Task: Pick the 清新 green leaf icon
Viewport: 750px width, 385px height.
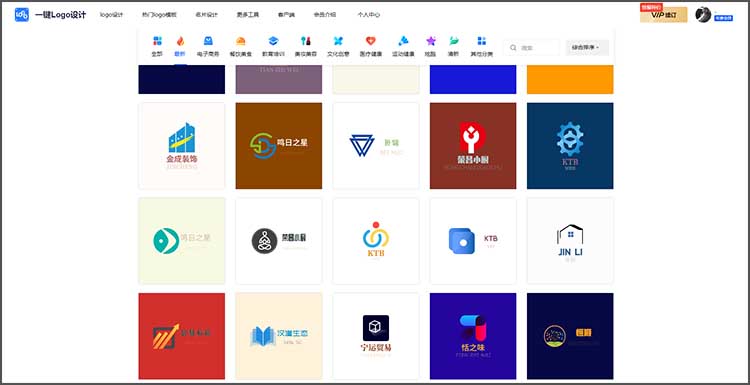Action: click(453, 41)
